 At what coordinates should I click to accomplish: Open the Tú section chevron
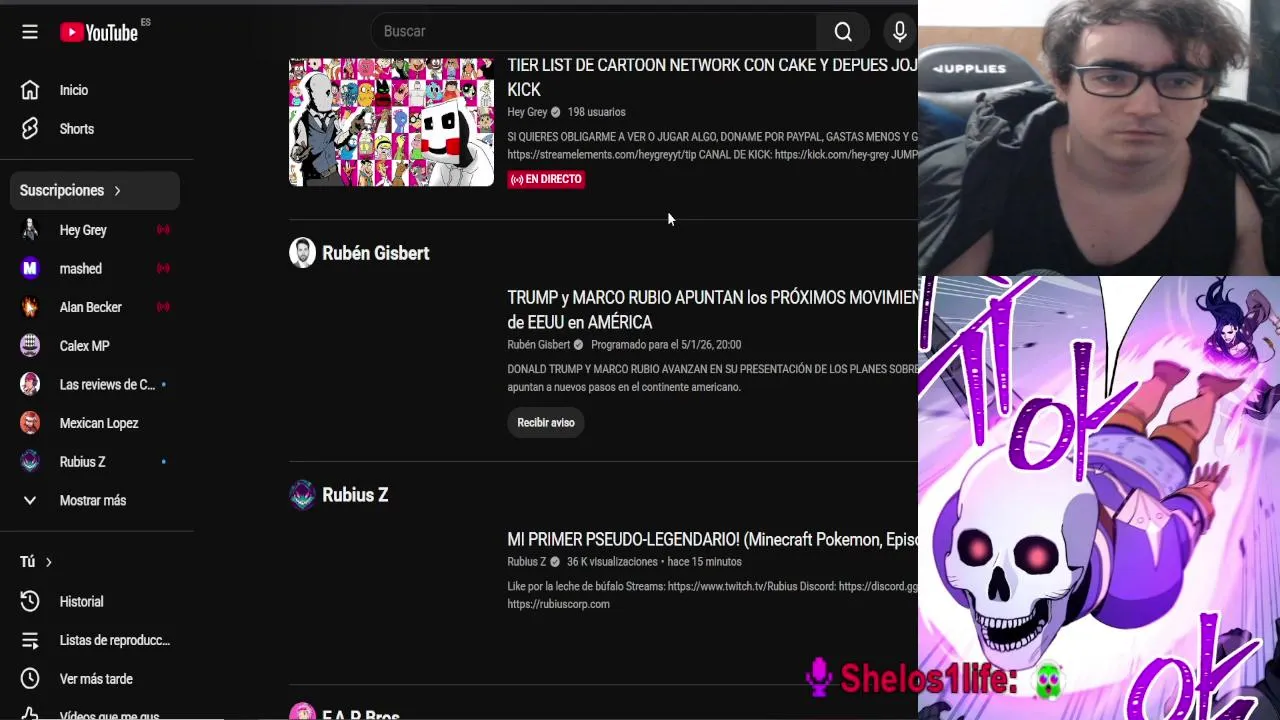[48, 562]
